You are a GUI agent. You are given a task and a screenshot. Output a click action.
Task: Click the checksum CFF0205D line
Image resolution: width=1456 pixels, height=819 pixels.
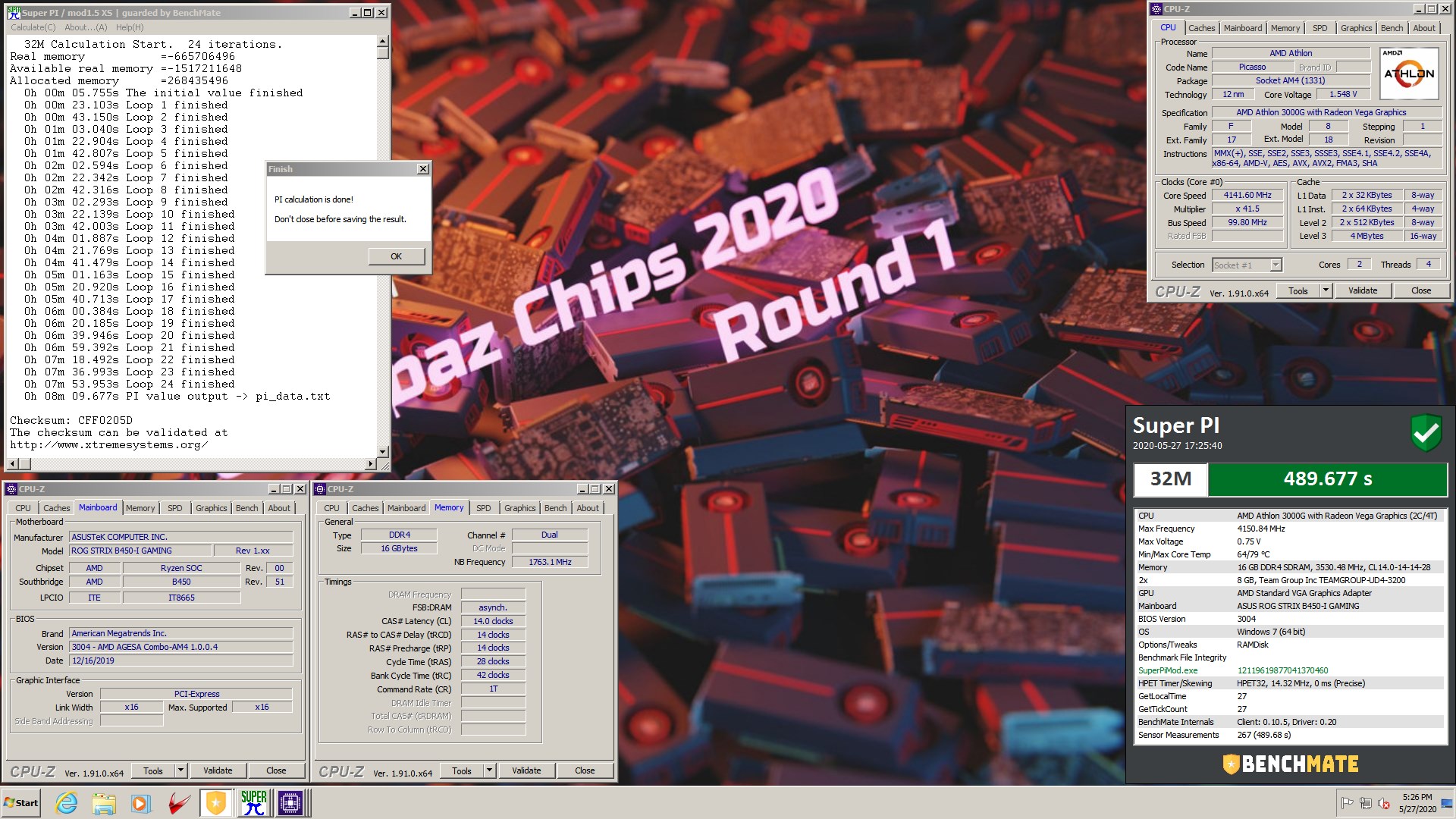pos(71,420)
